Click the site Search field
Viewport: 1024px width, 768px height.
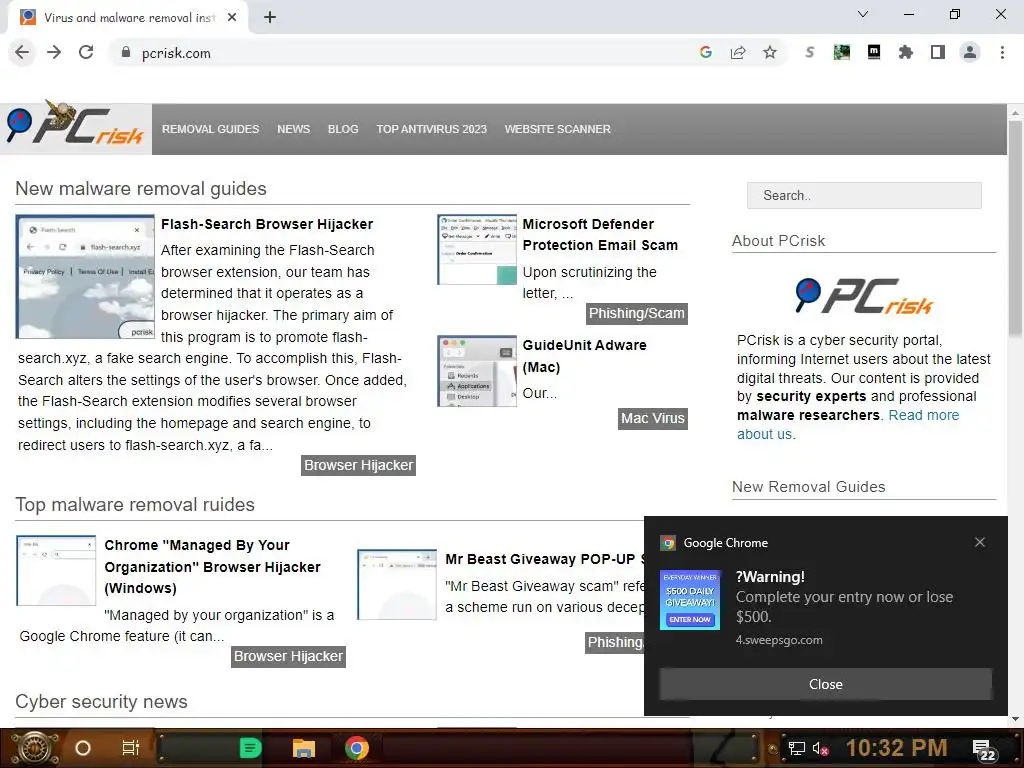864,195
